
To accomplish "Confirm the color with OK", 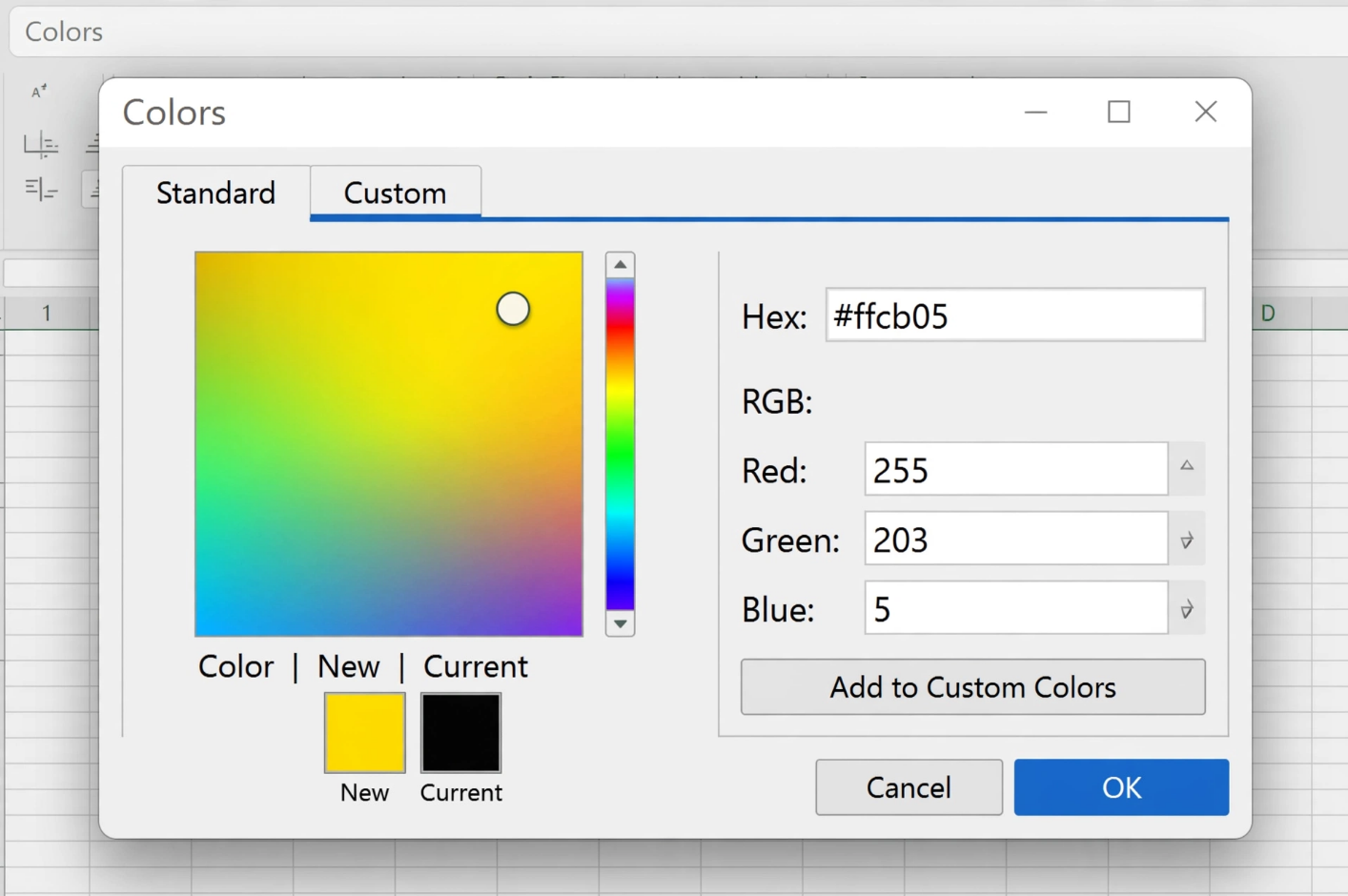I will click(x=1121, y=787).
